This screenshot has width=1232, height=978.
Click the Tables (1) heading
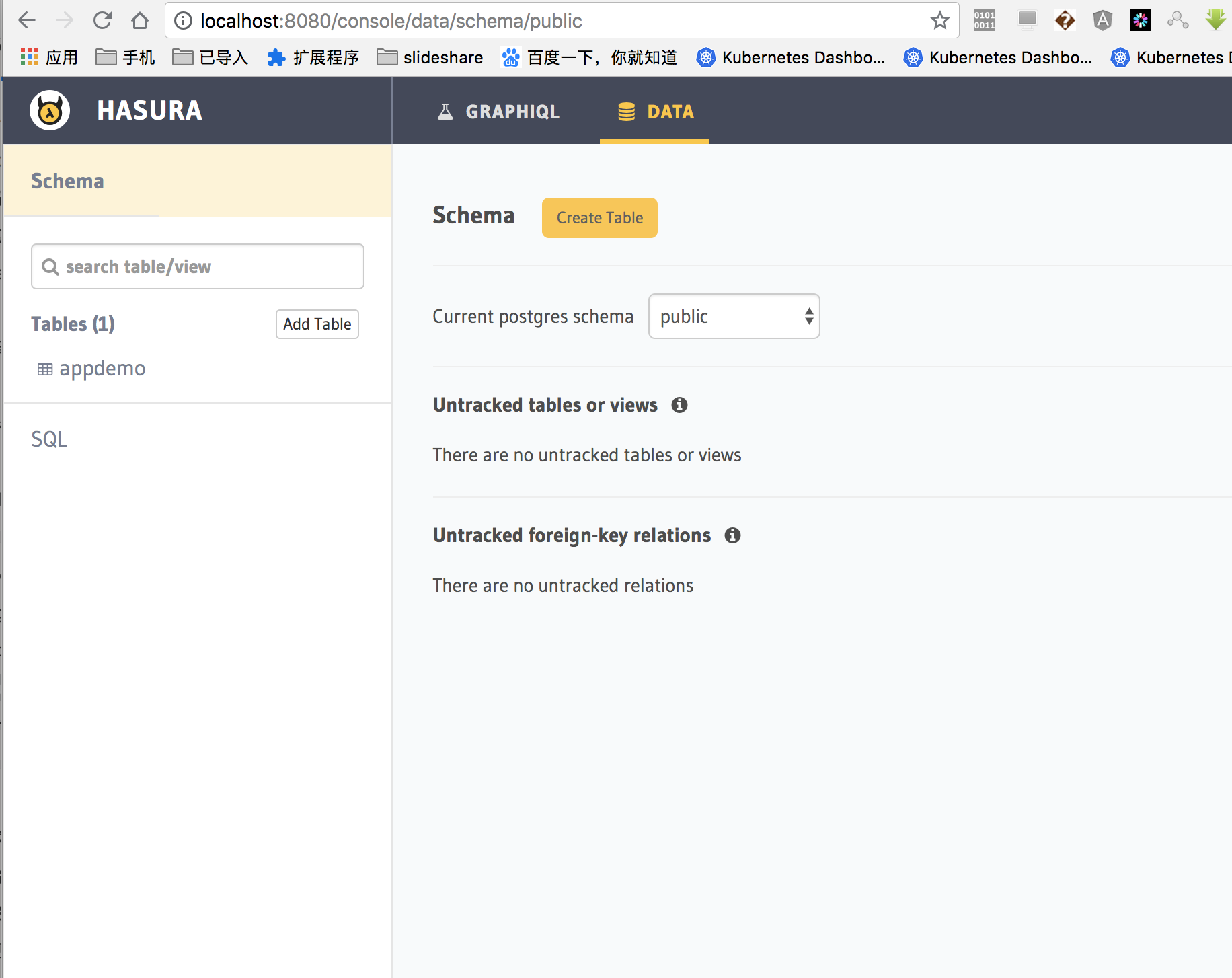73,324
